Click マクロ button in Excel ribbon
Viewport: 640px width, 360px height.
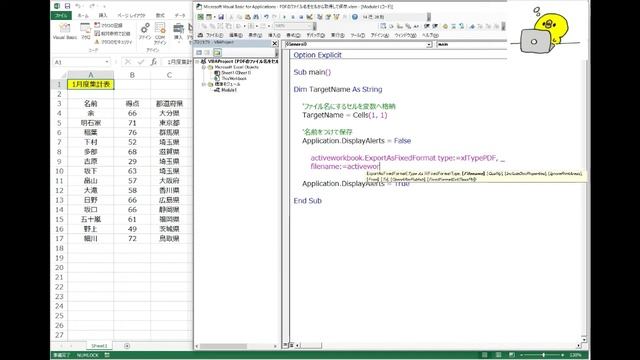coord(85,32)
